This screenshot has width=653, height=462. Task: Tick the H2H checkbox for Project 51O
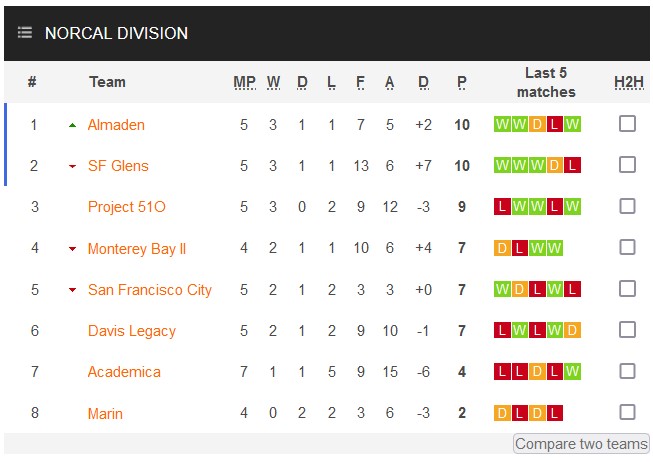(627, 206)
